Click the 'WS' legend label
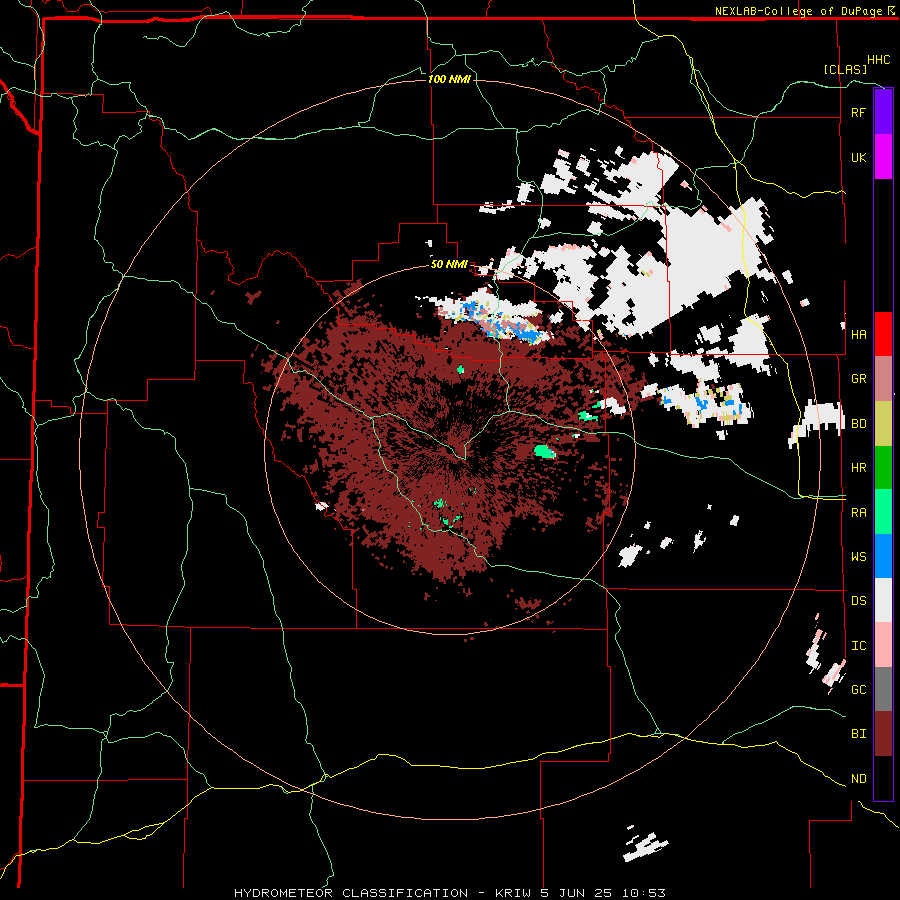 [858, 557]
